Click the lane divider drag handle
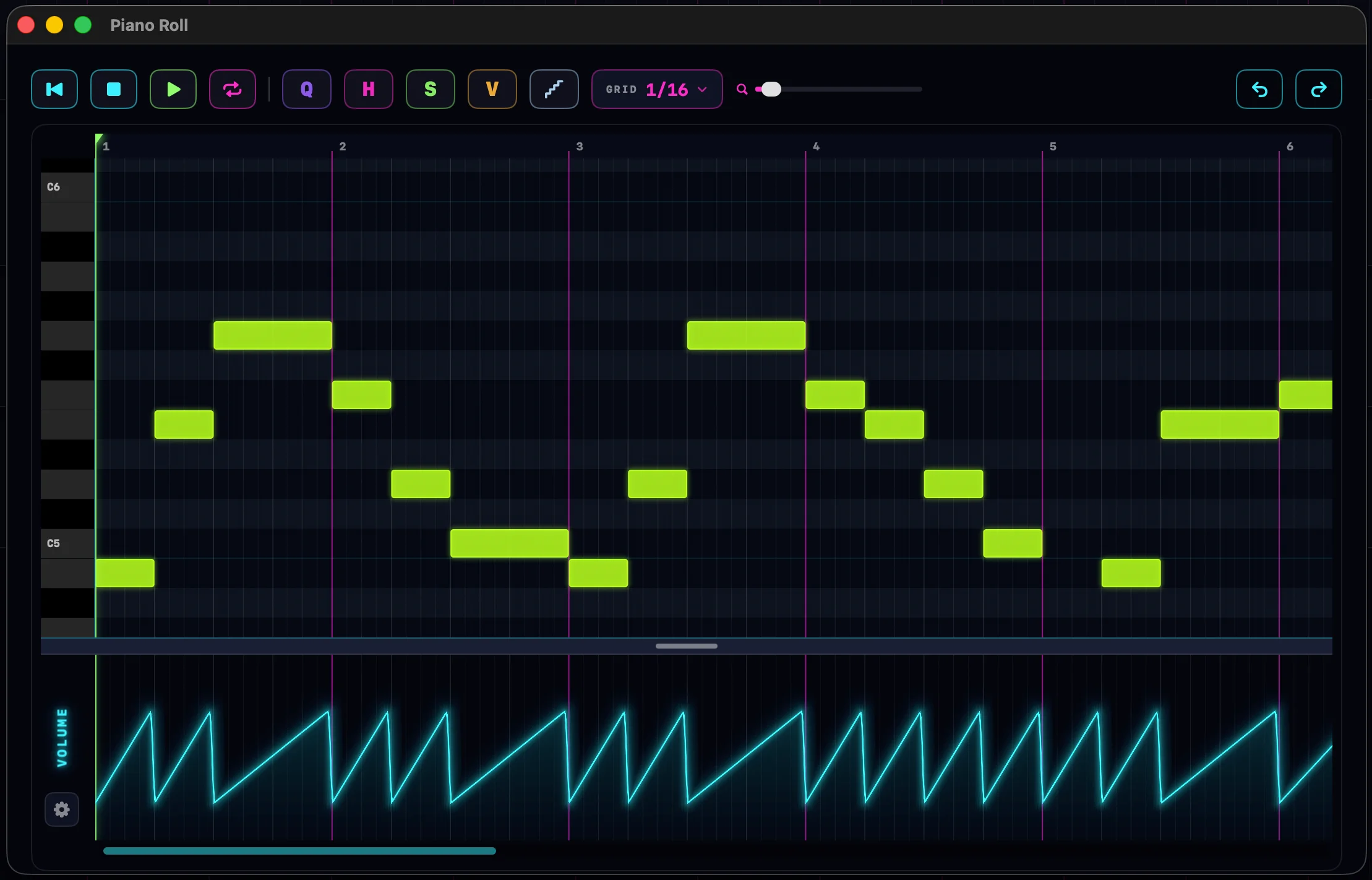This screenshot has height=880, width=1372. point(687,646)
